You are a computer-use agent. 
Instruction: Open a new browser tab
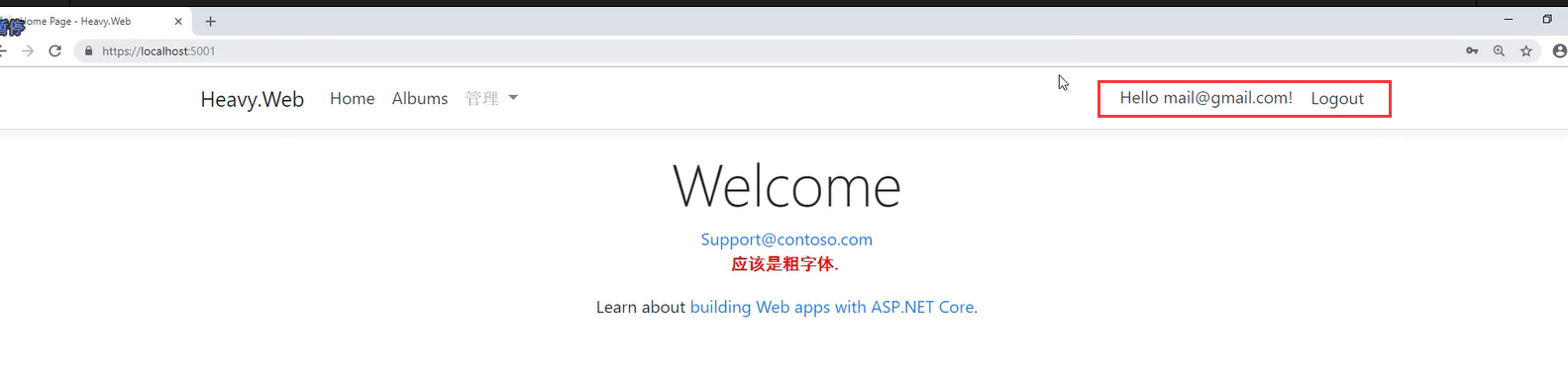click(x=210, y=21)
